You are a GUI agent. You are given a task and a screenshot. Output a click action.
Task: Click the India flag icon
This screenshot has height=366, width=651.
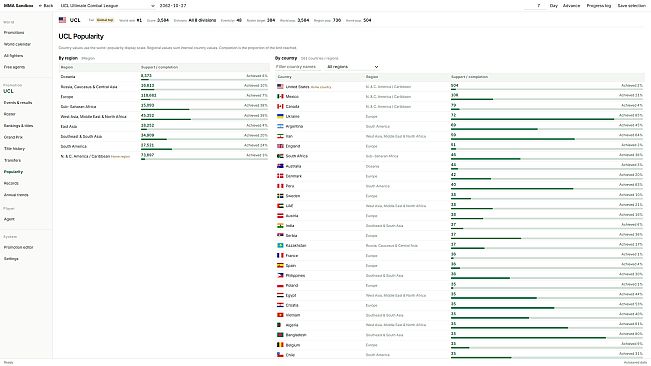pyautogui.click(x=280, y=226)
